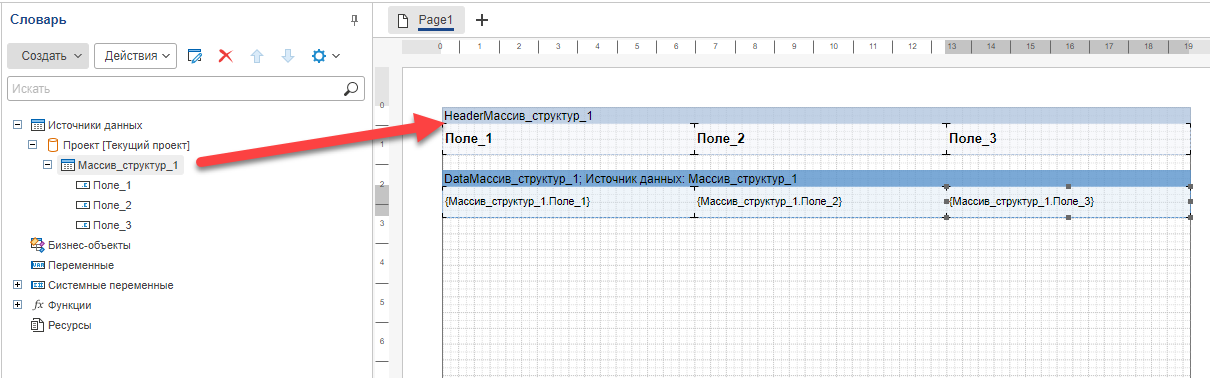Select header text box Поле_1
Screen dimensions: 1210x378
[568, 139]
